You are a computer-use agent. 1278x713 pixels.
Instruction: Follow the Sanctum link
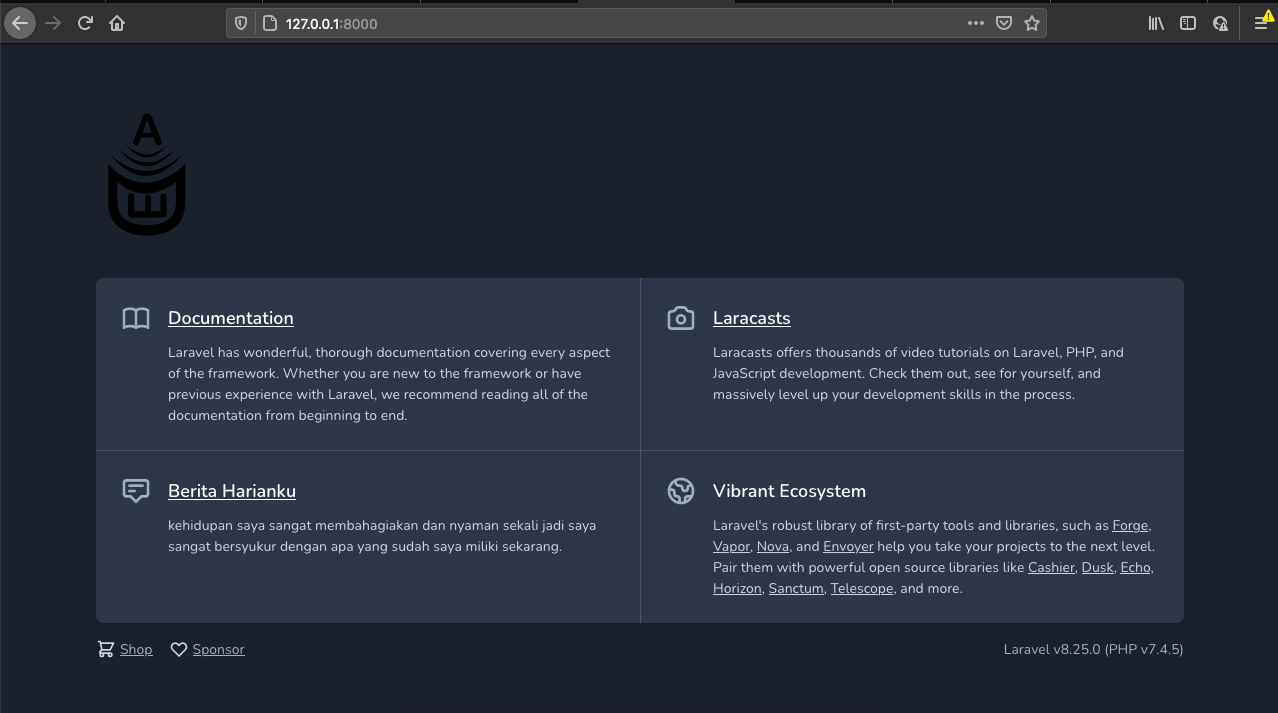pyautogui.click(x=796, y=588)
